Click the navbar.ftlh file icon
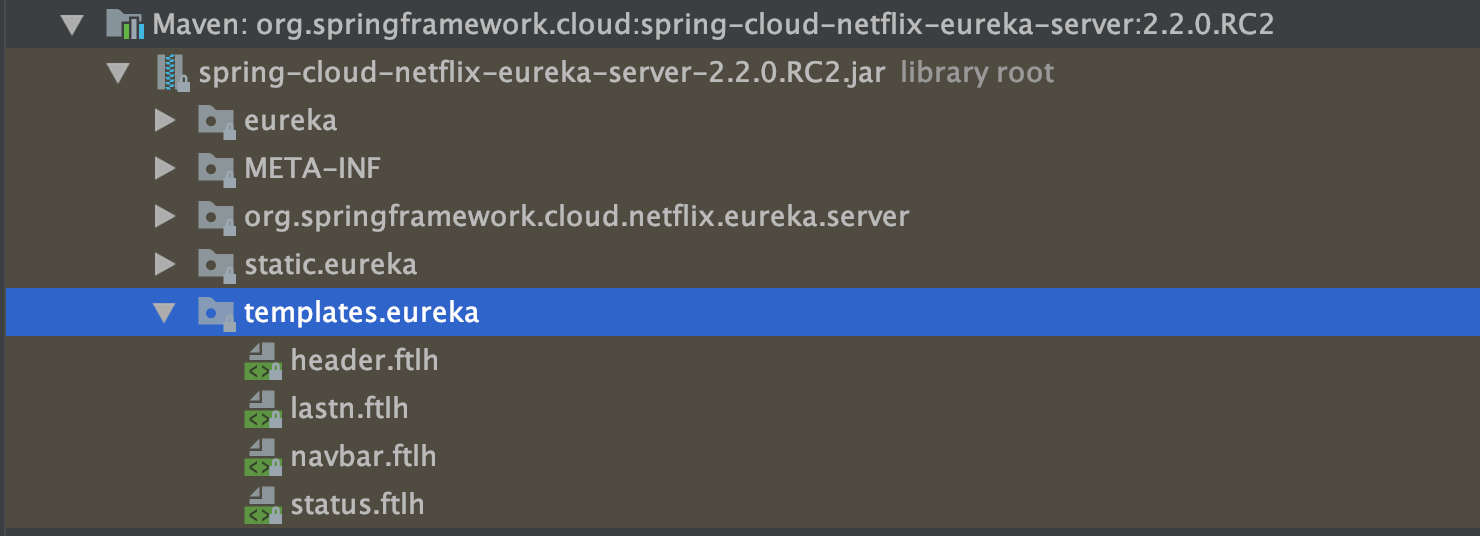The width and height of the screenshot is (1480, 536). [x=262, y=457]
